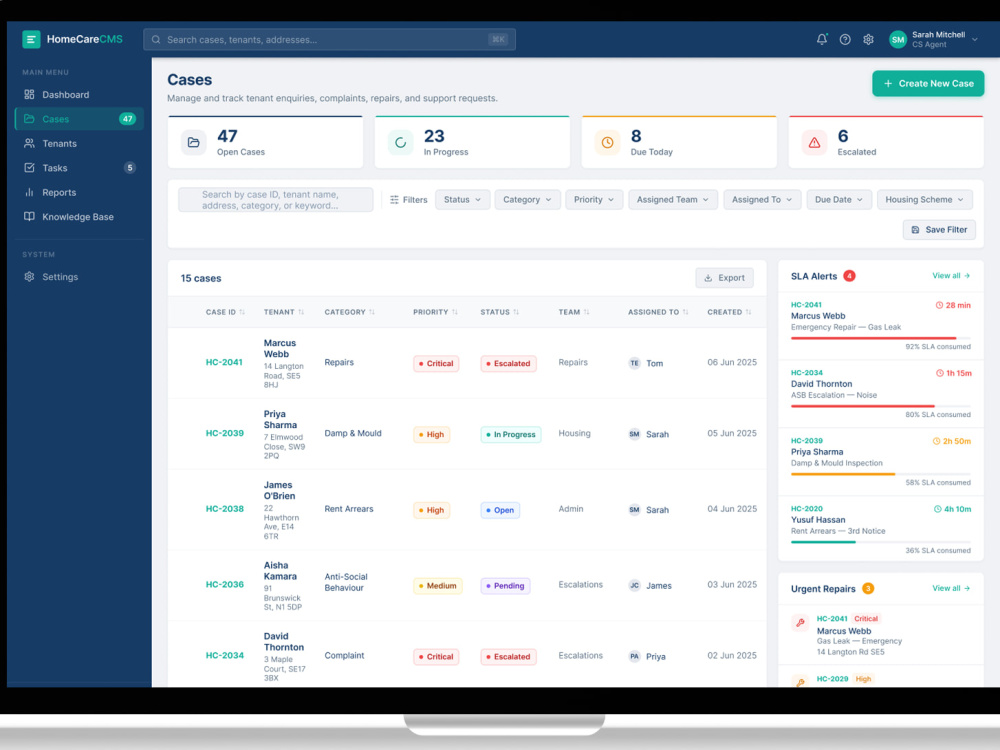Open the Assigned Team filter dropdown
This screenshot has width=1000, height=750.
[673, 200]
